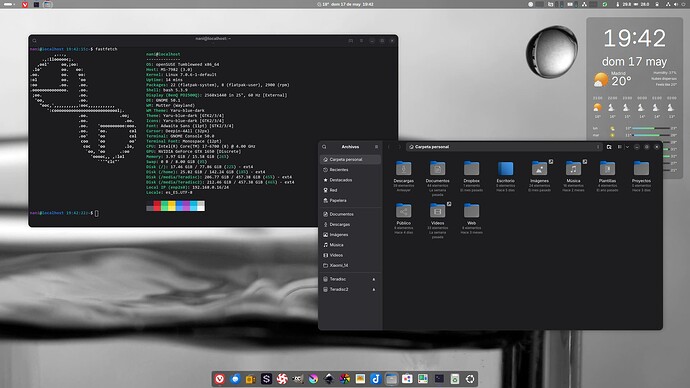Click the new tab icon in terminal header
This screenshot has height=388, width=690.
coord(351,40)
